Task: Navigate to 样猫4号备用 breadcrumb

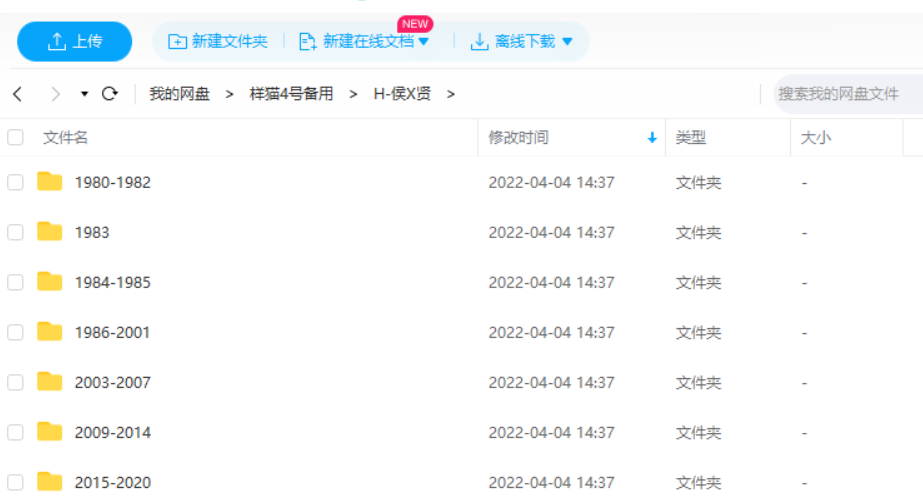Action: pyautogui.click(x=290, y=94)
